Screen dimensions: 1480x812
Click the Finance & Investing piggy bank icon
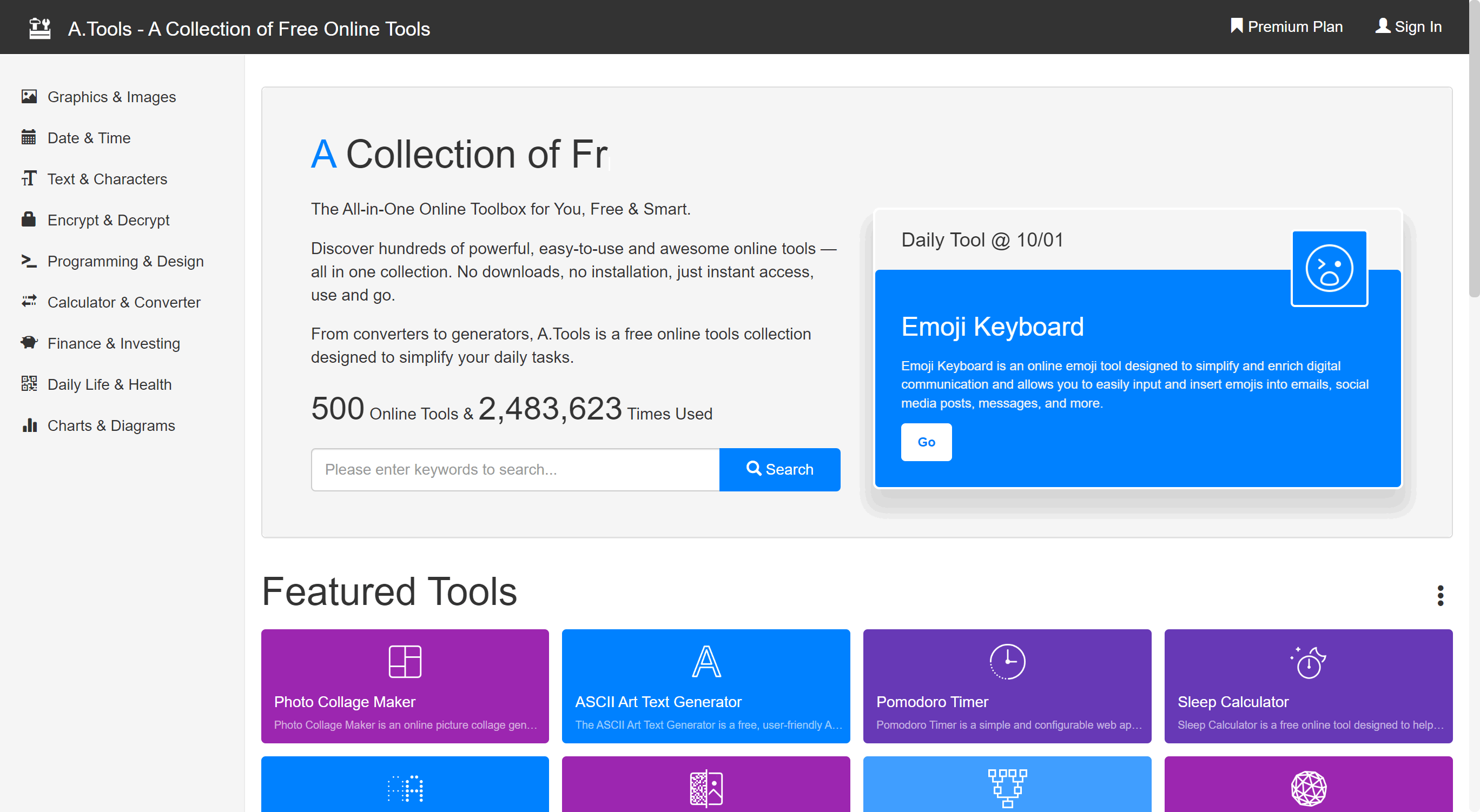(29, 343)
